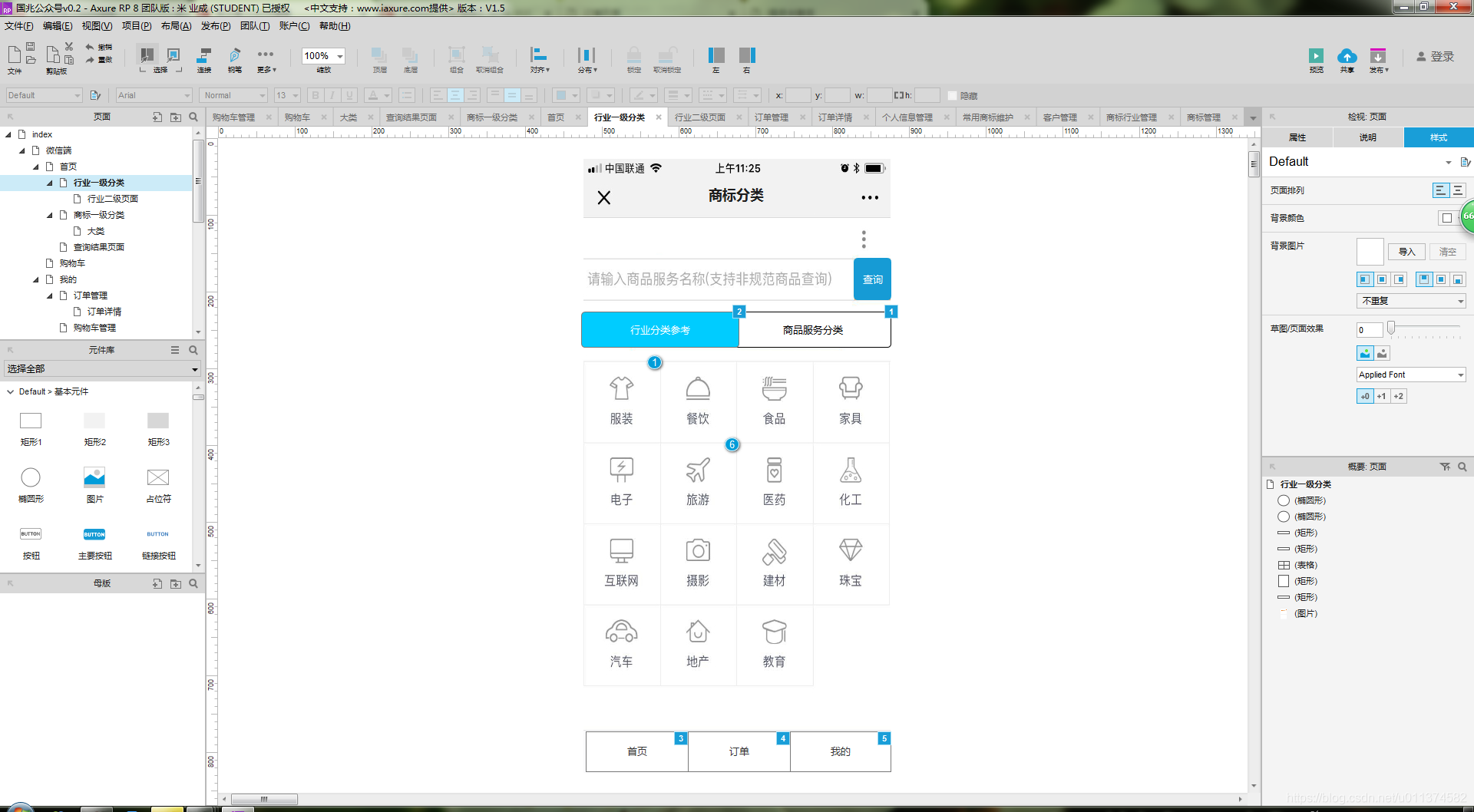This screenshot has height=812, width=1474.
Task: Set sketch font size +2
Action: pos(1398,396)
